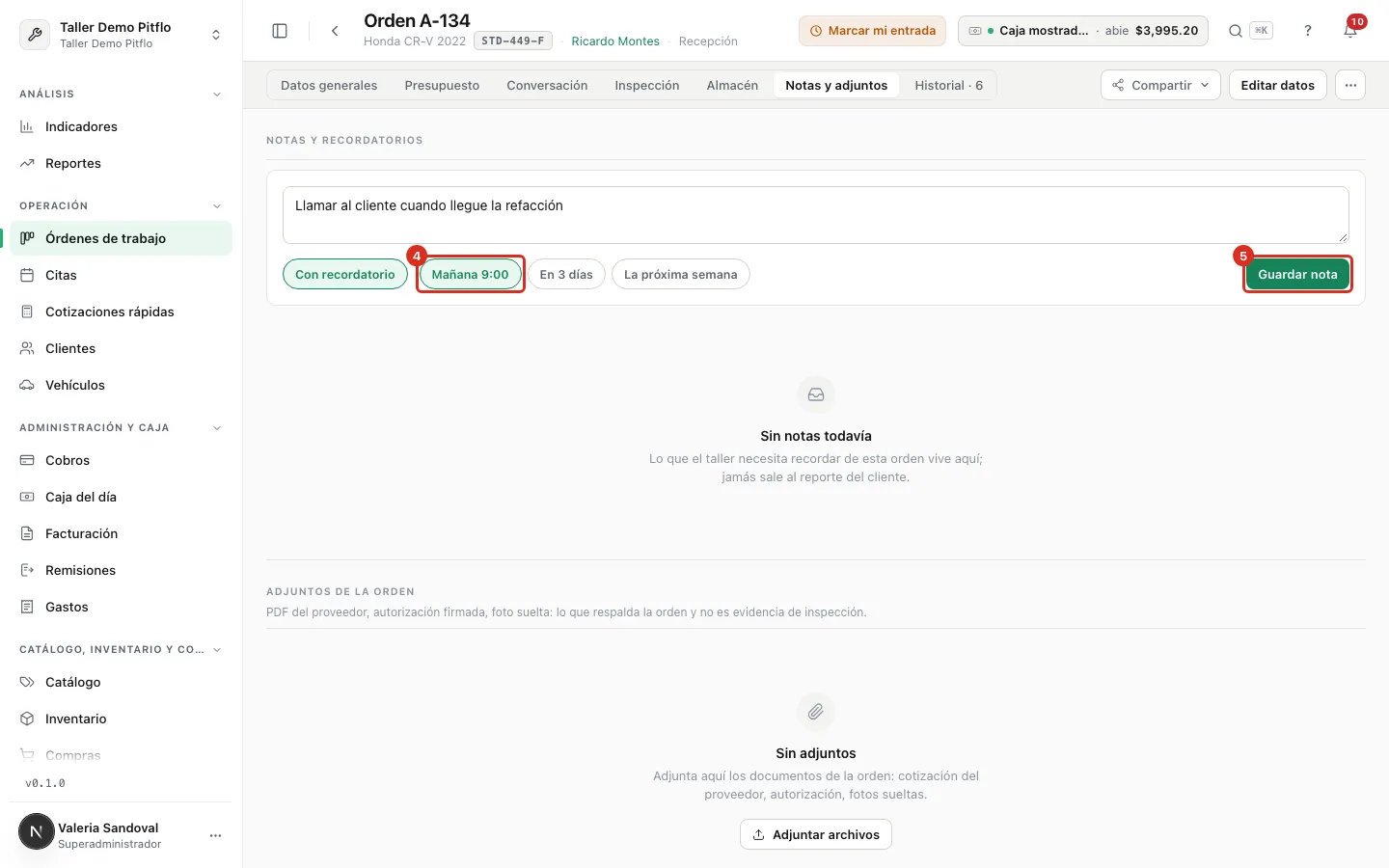Click the Remisiones export icon
The height and width of the screenshot is (868, 1389).
click(x=27, y=570)
